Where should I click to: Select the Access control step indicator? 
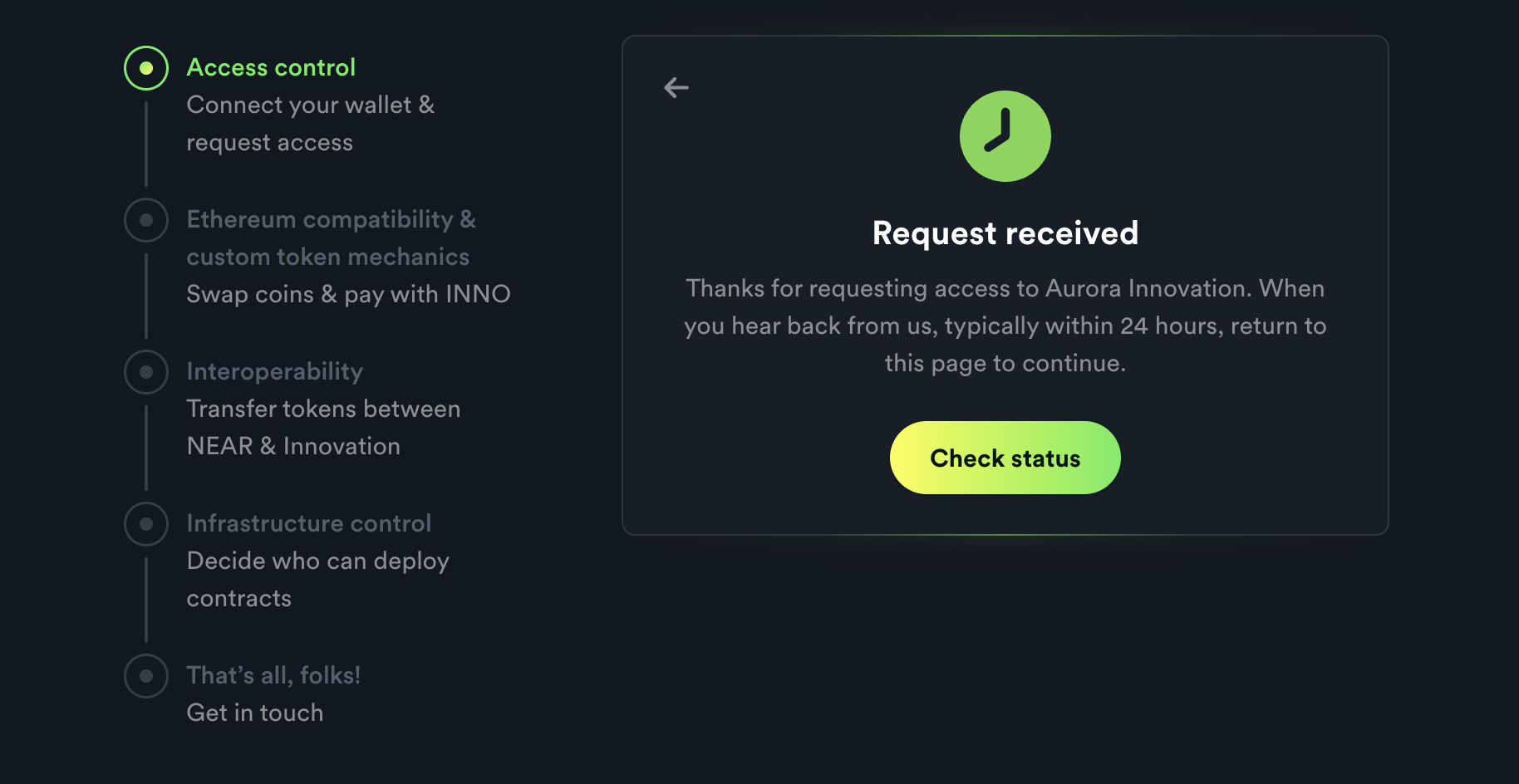146,68
